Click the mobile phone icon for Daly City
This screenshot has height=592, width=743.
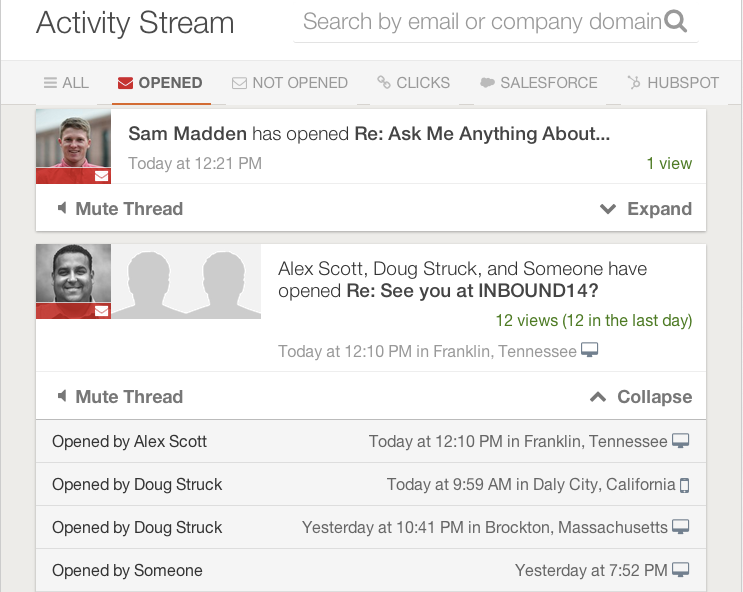coord(685,485)
